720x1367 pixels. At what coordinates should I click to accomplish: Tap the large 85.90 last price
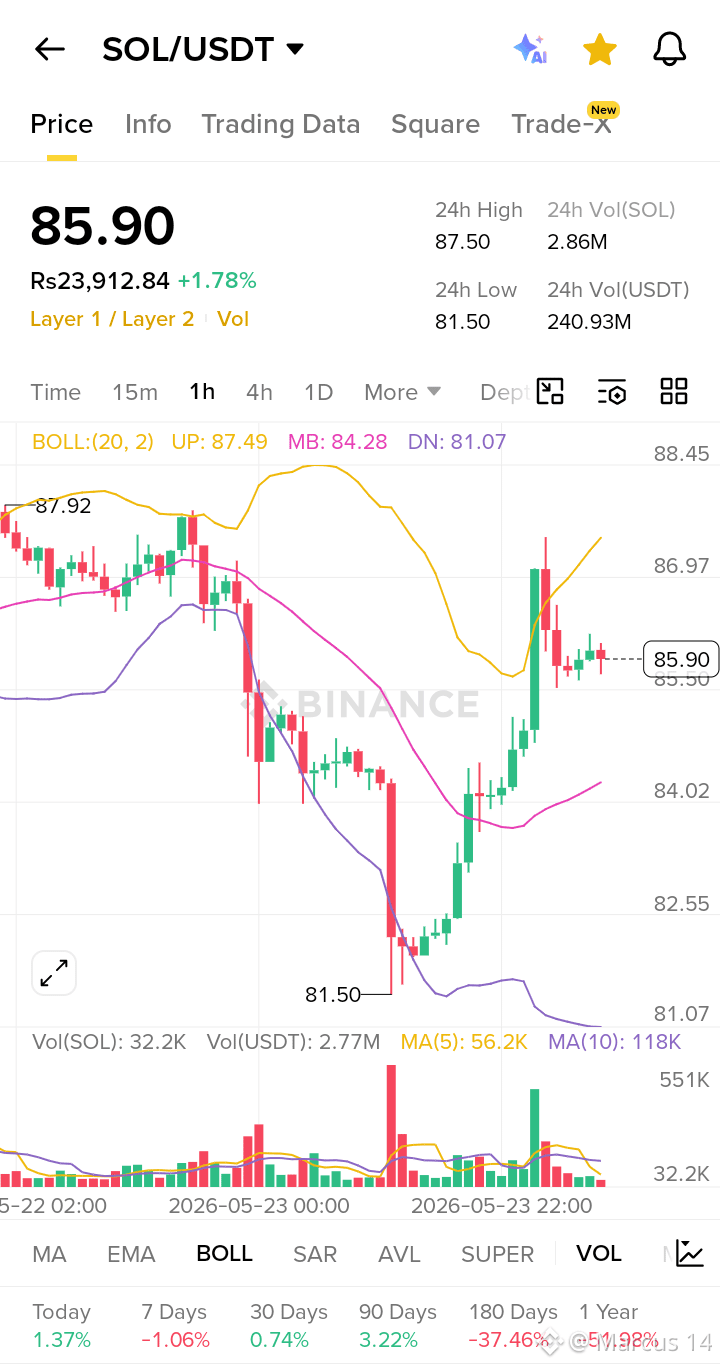(103, 226)
